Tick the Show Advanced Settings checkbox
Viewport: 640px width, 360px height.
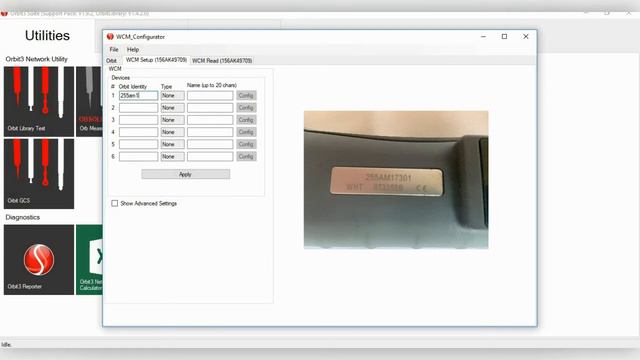point(115,203)
